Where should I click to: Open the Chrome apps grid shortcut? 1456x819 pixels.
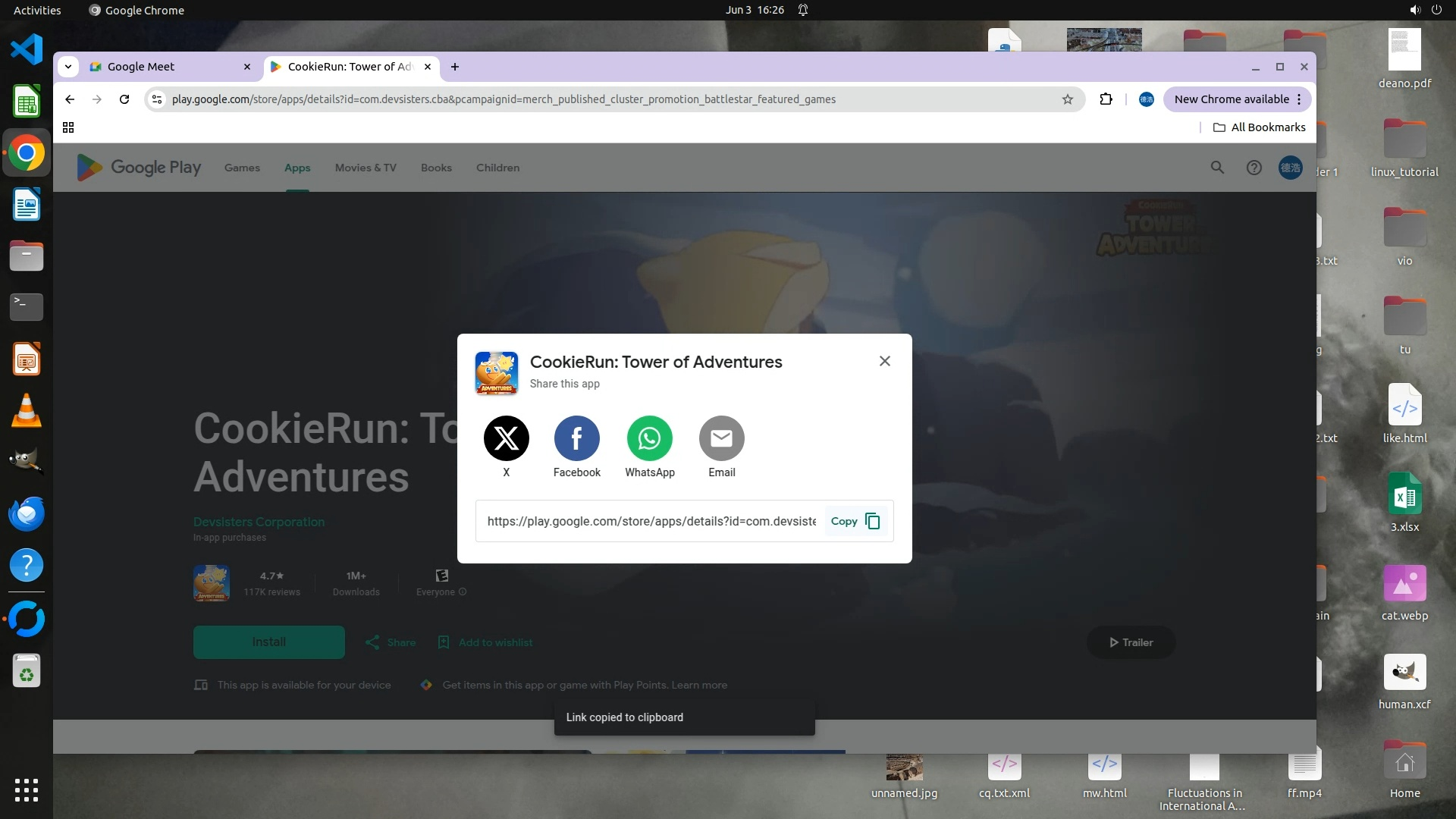pos(68,127)
